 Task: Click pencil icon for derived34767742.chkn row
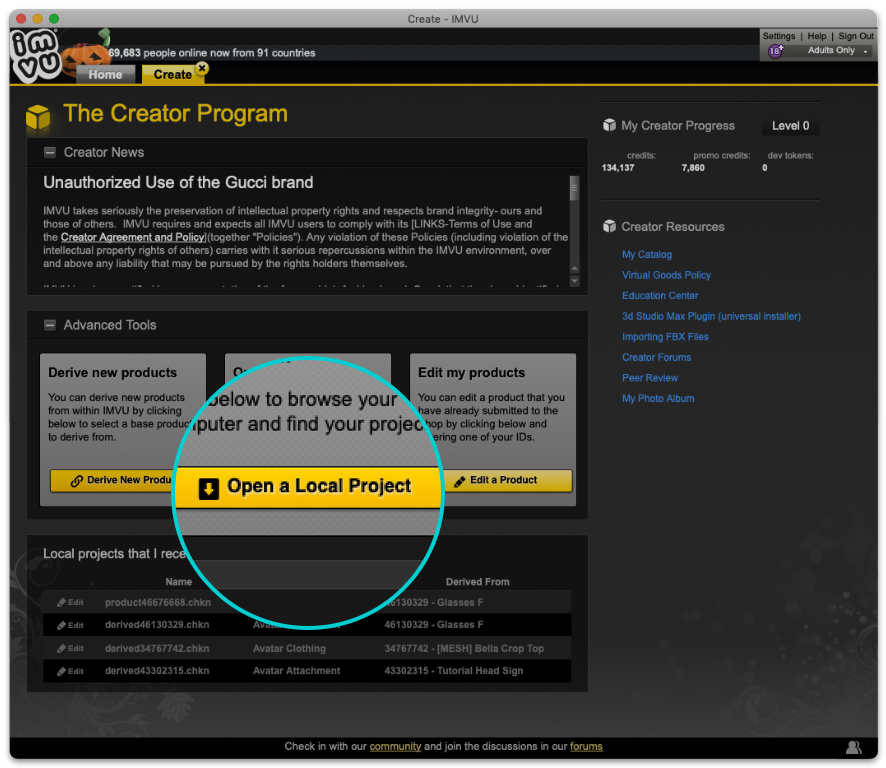[61, 648]
